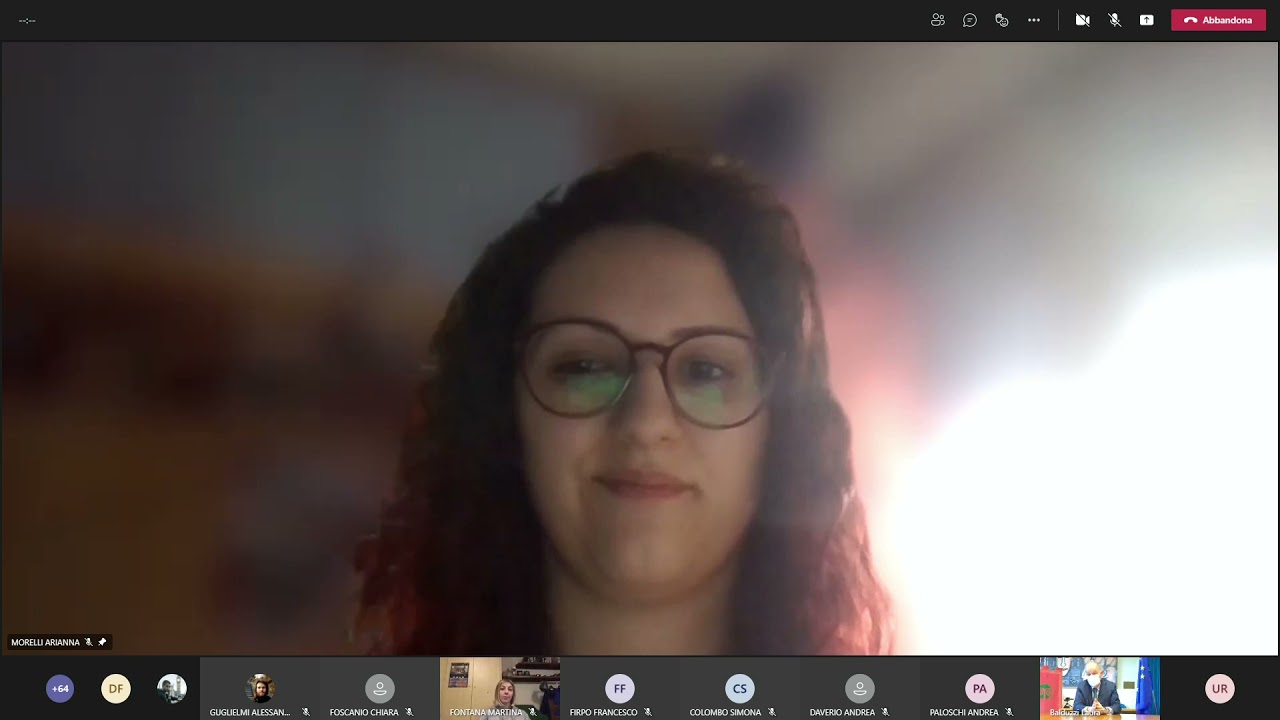Select the PA avatar of Paloschi Andrea

tap(980, 688)
